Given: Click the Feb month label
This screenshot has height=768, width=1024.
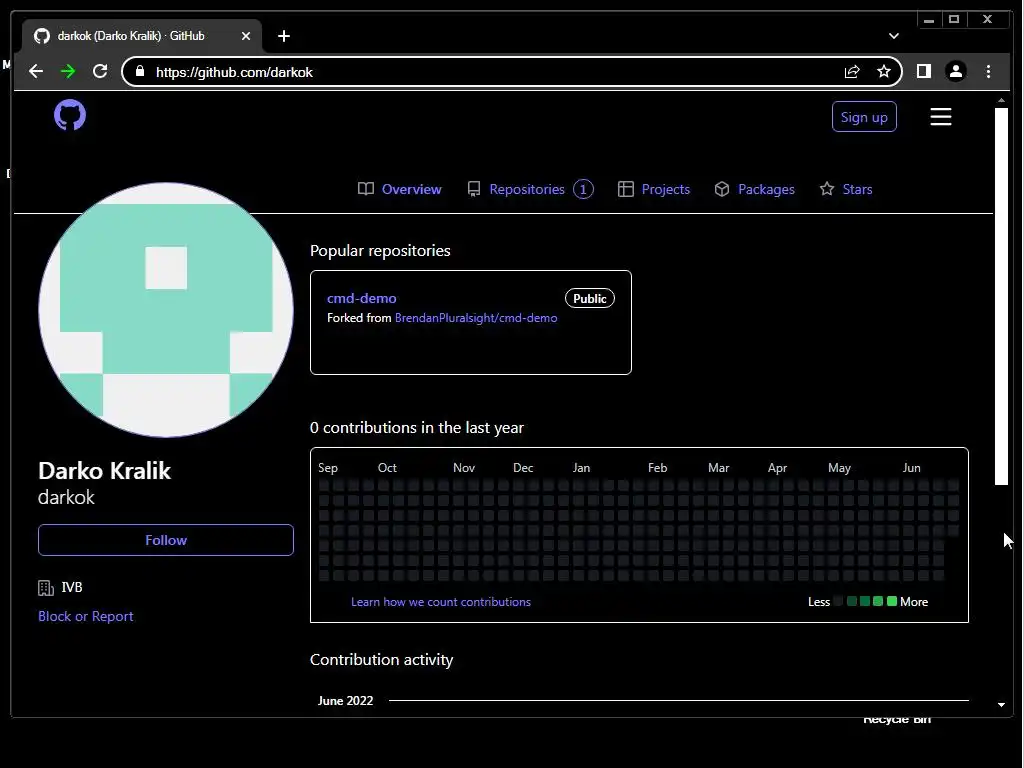Looking at the screenshot, I should [x=658, y=468].
